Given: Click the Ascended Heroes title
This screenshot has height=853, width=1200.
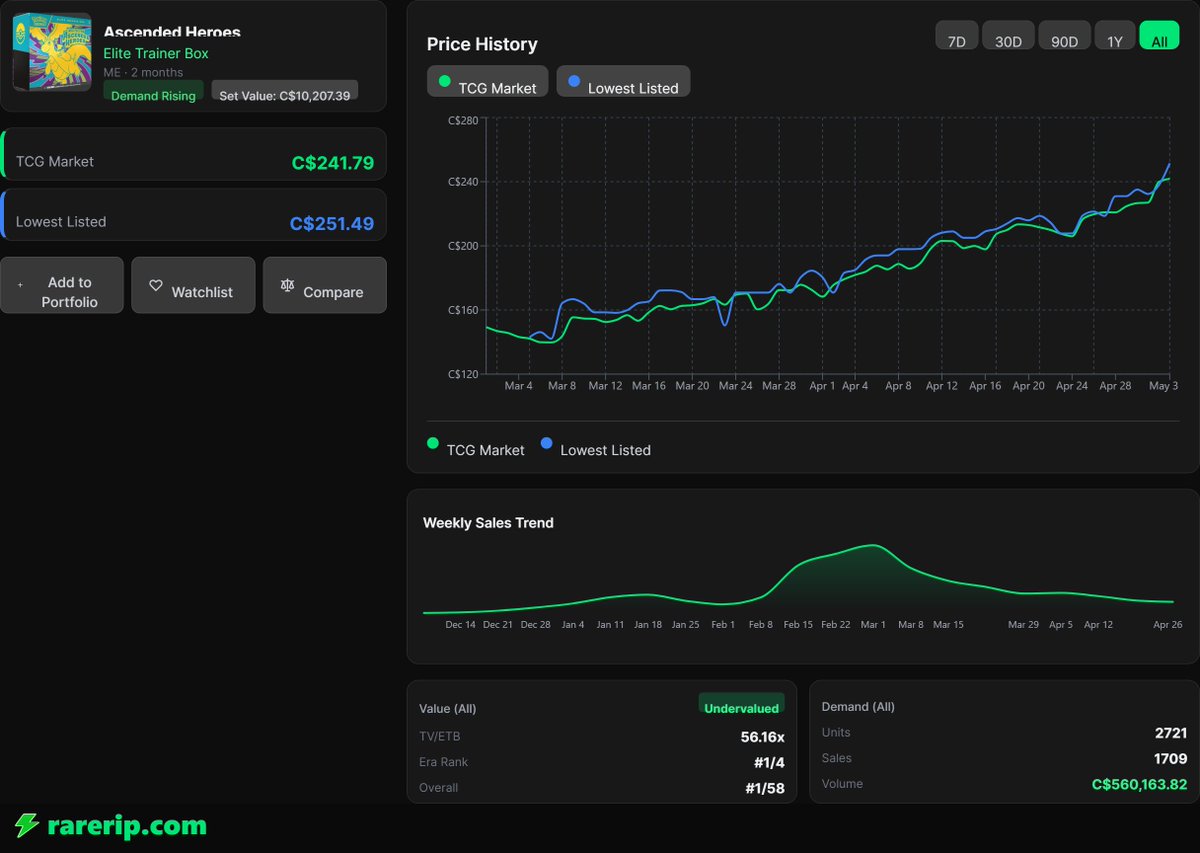Looking at the screenshot, I should coord(172,32).
